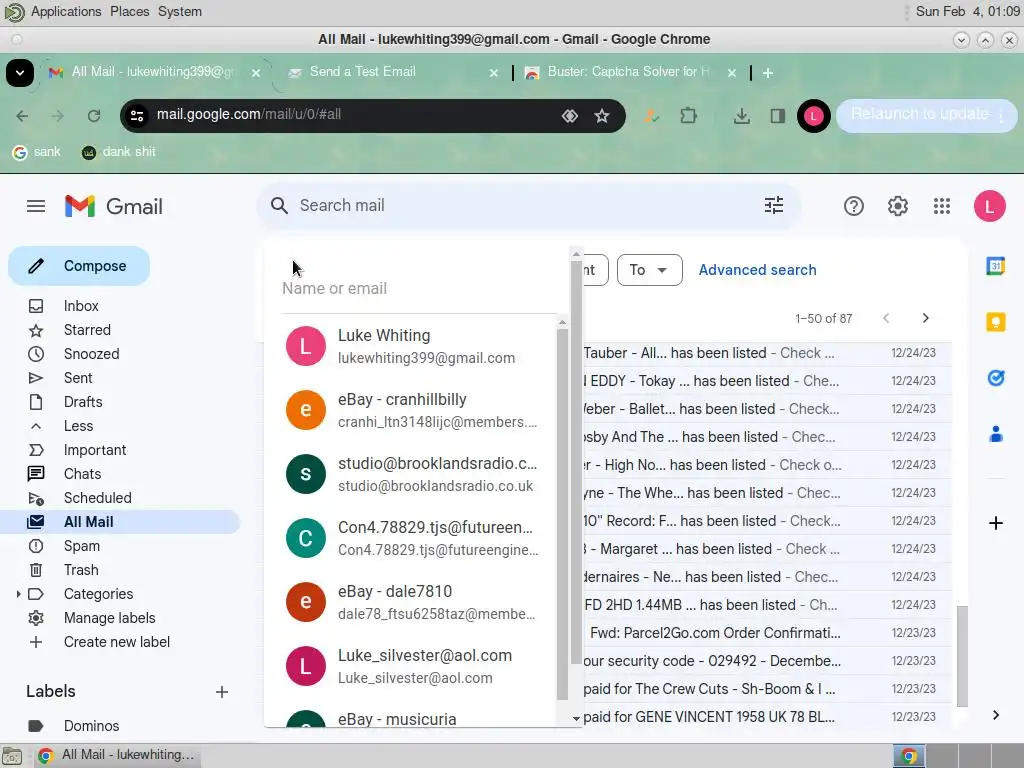Open the System menu
The image size is (1024, 768).
point(180,12)
